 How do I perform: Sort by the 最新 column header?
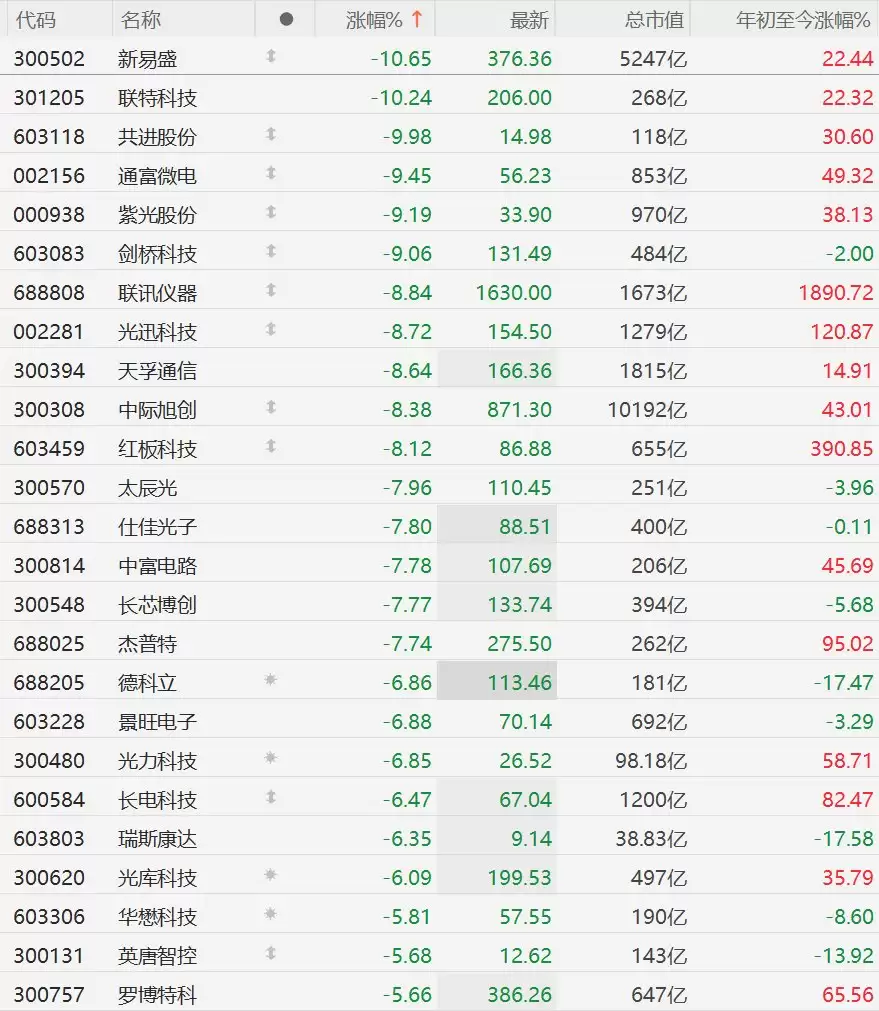[x=529, y=20]
